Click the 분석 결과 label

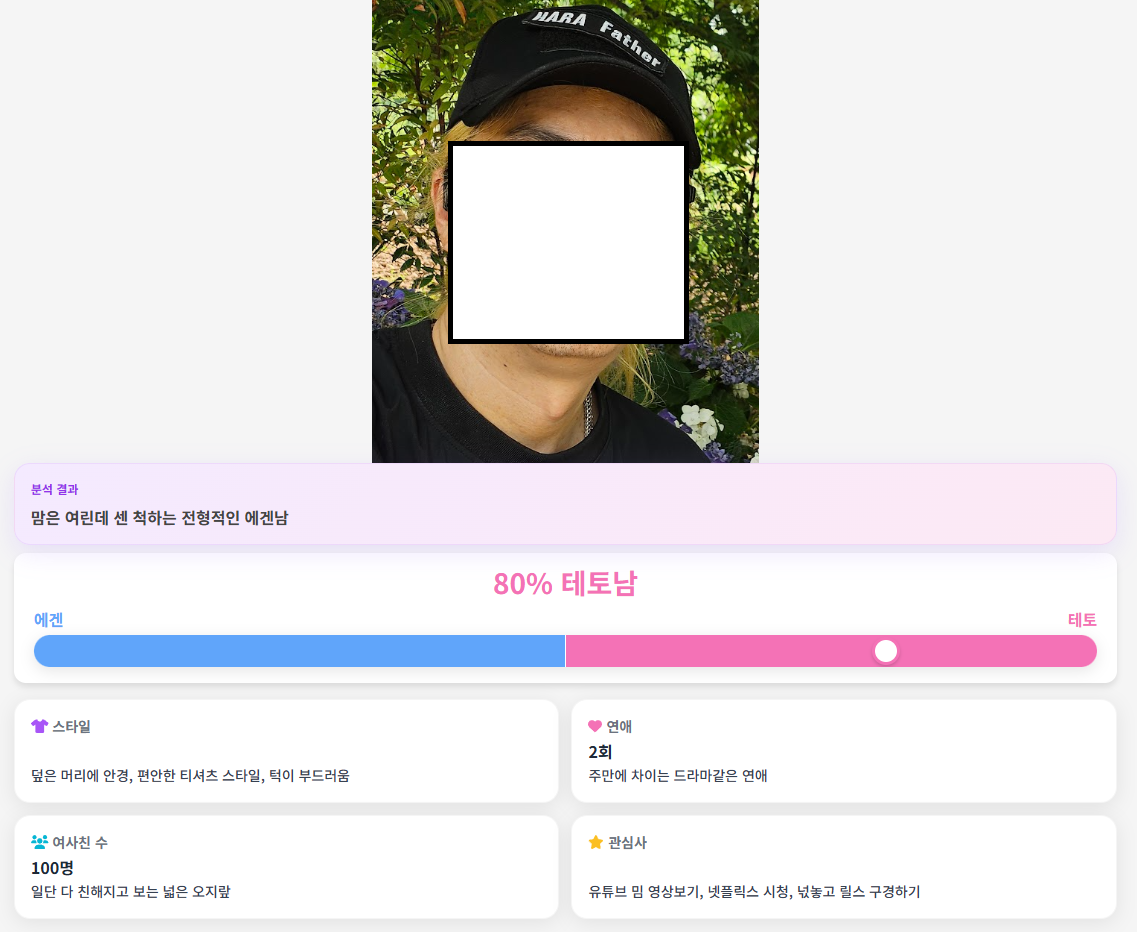tap(54, 490)
